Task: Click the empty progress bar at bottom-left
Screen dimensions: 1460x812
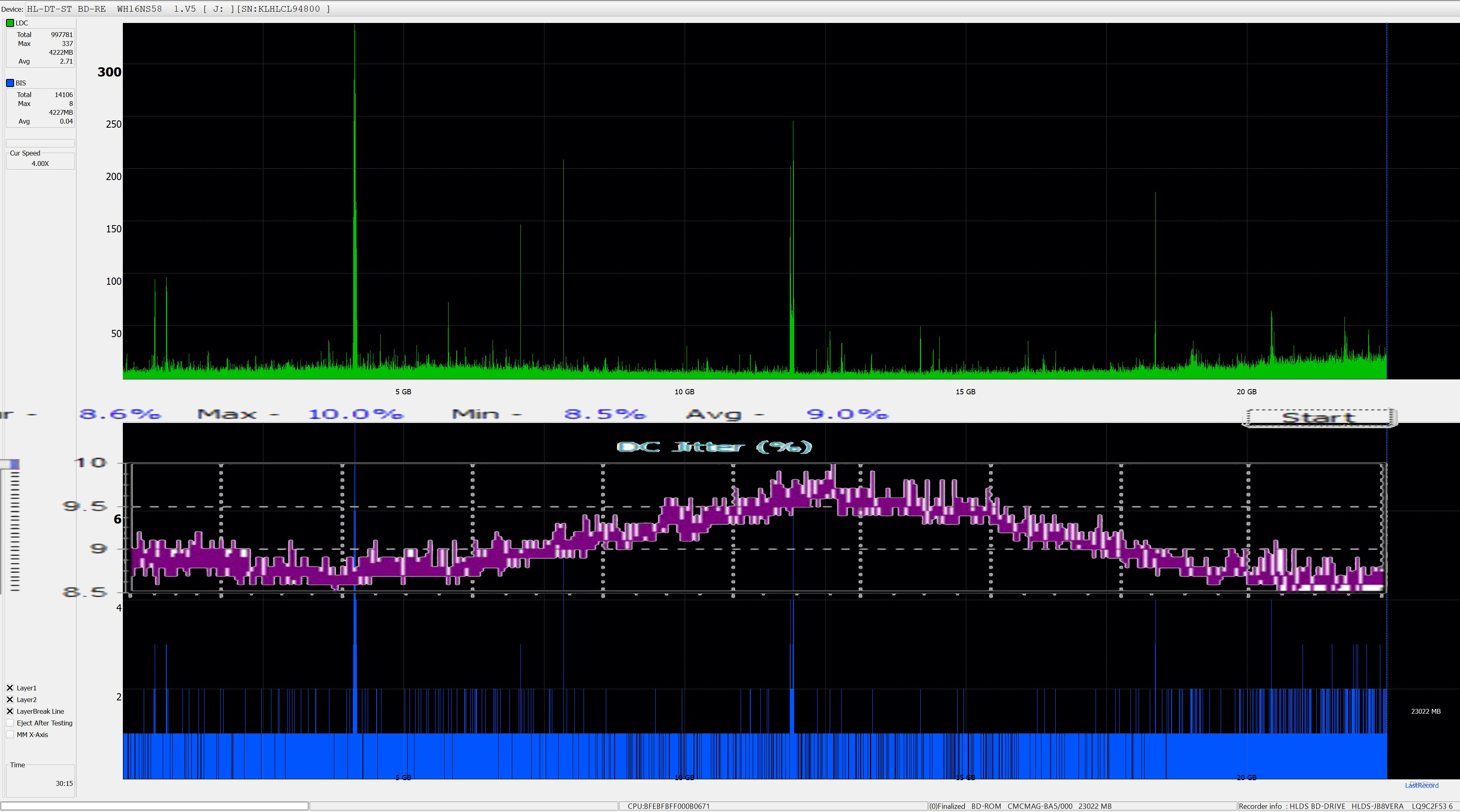Action: tap(154, 806)
